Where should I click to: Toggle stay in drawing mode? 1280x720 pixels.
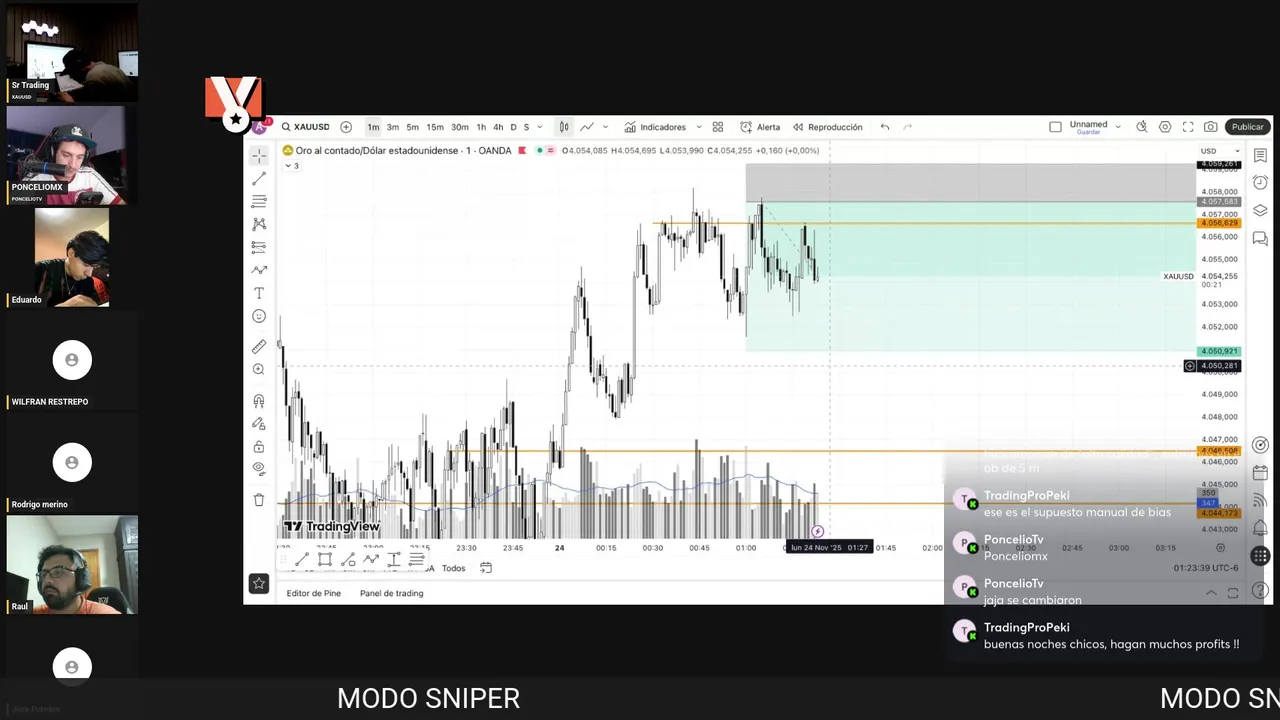coord(259,424)
